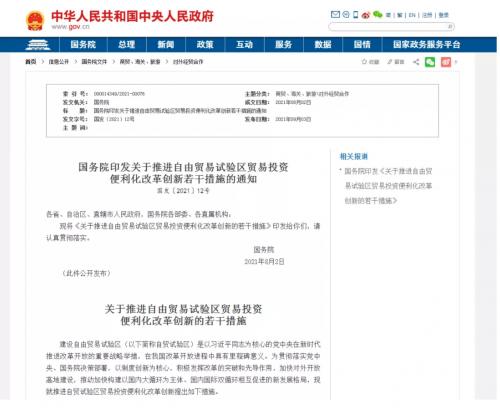Open the 政策 navigation tab

click(x=205, y=44)
